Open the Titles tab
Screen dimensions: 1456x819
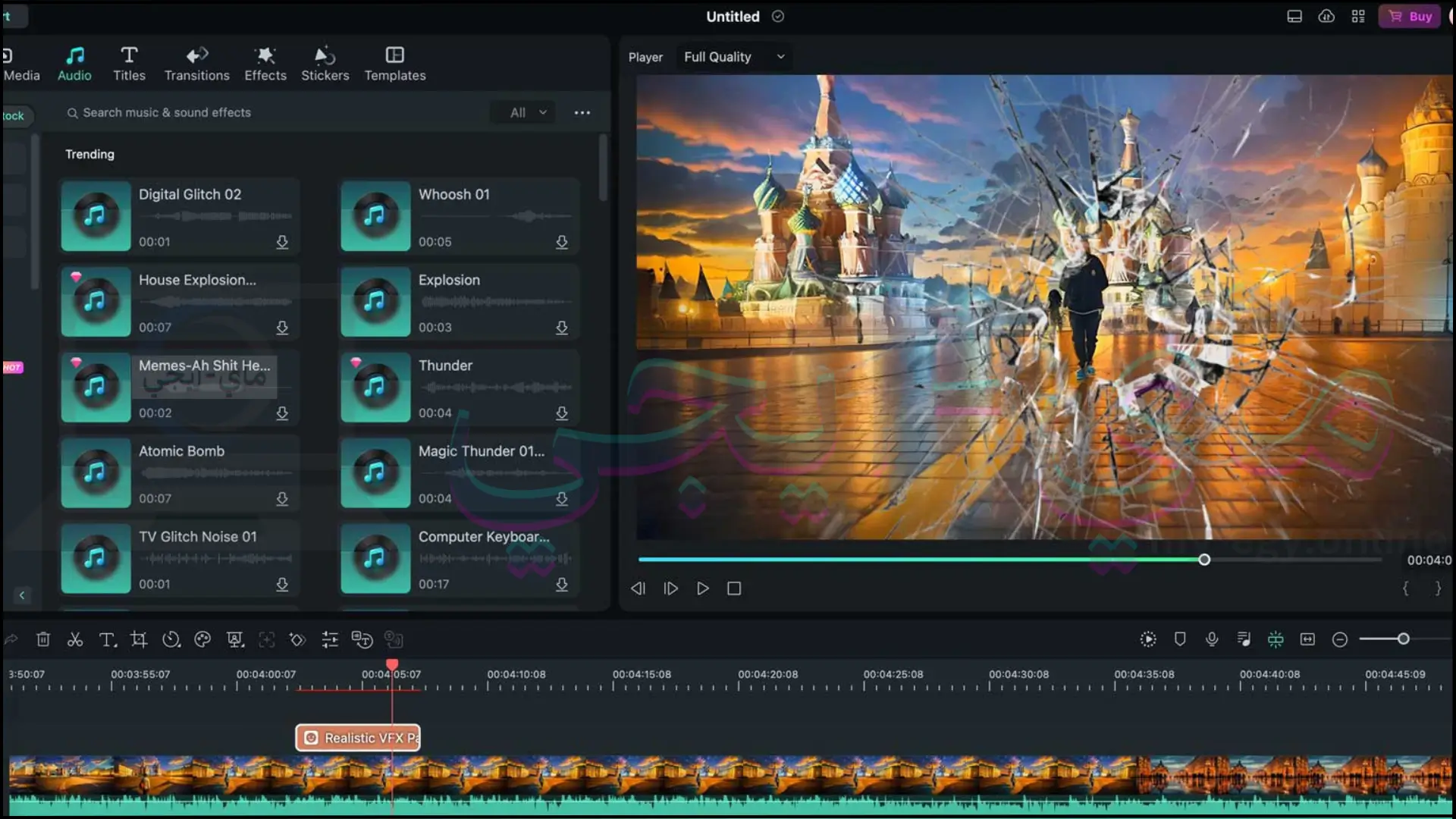(x=129, y=64)
